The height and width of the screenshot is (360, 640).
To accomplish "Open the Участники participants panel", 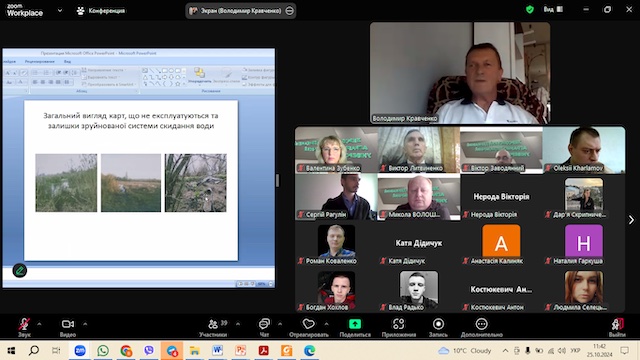I will [x=213, y=327].
